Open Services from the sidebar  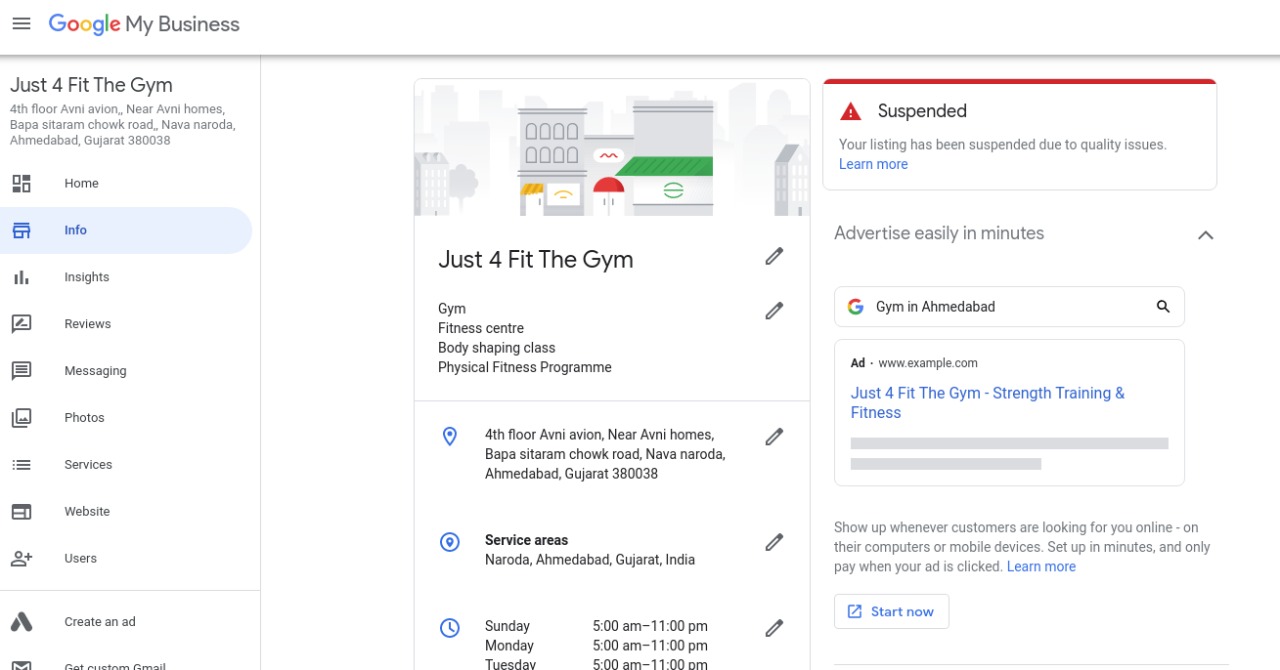(126, 465)
